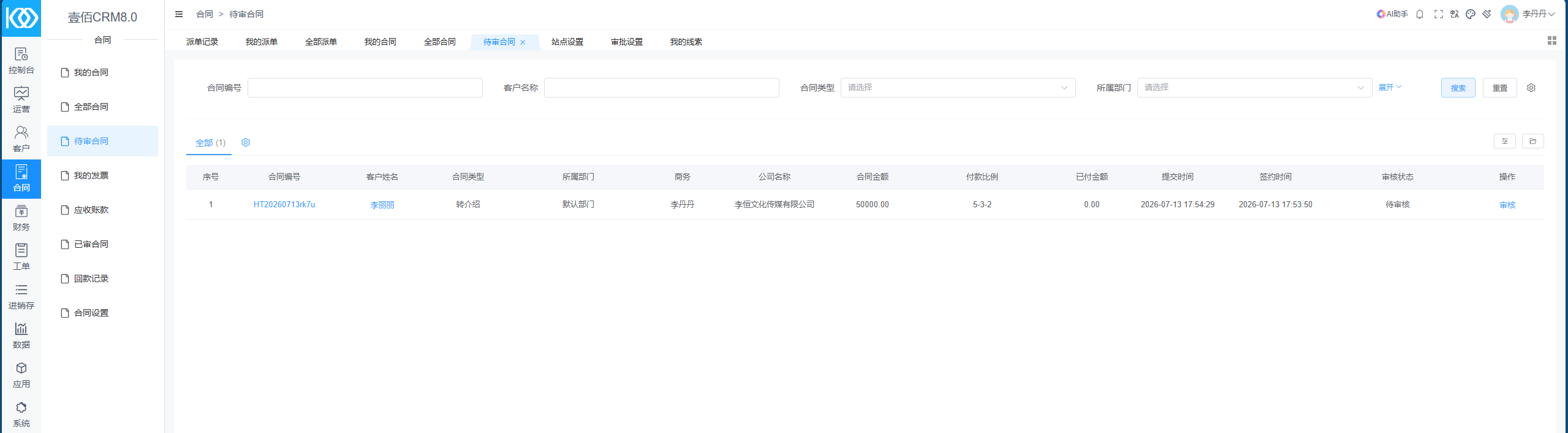
Task: Open customer 李丽丽 link
Action: click(382, 205)
